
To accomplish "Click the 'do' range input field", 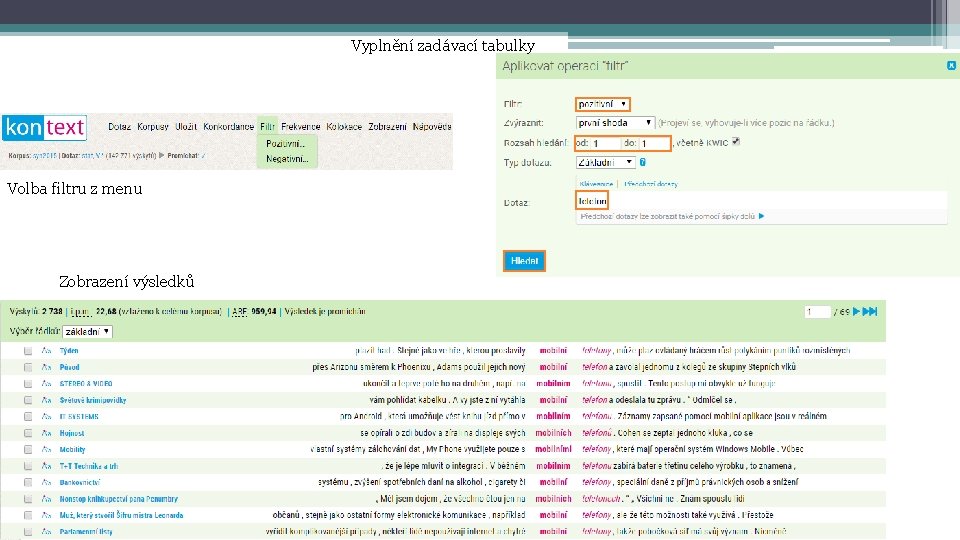I will [x=654, y=143].
